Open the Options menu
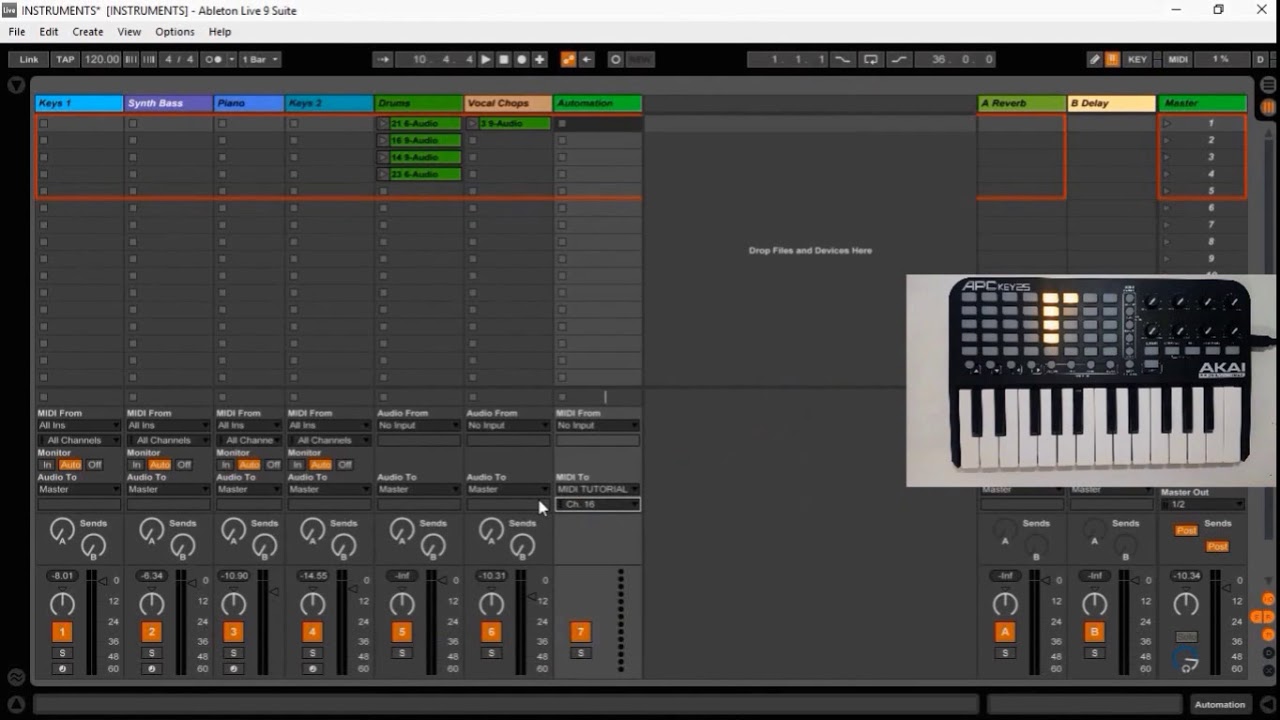Screen dimensions: 1280x720 click(175, 32)
